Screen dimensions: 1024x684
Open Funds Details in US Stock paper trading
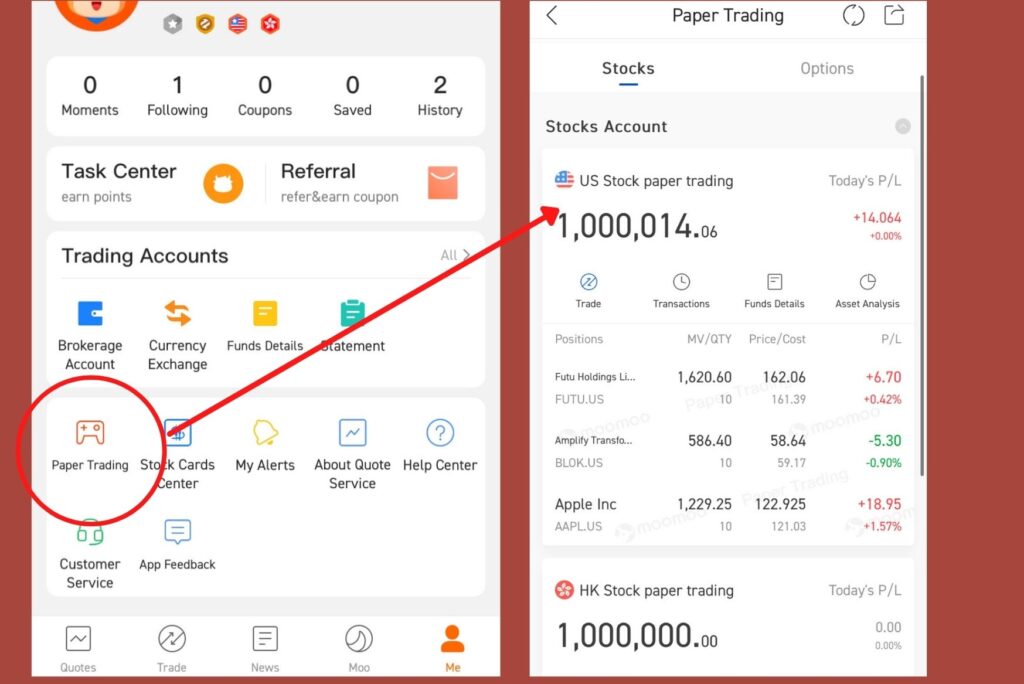tap(775, 291)
